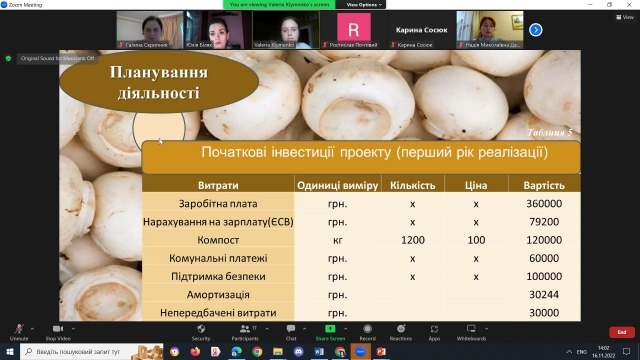This screenshot has width=640, height=360.
Task: Show next participants with the blue arrow
Action: [536, 30]
